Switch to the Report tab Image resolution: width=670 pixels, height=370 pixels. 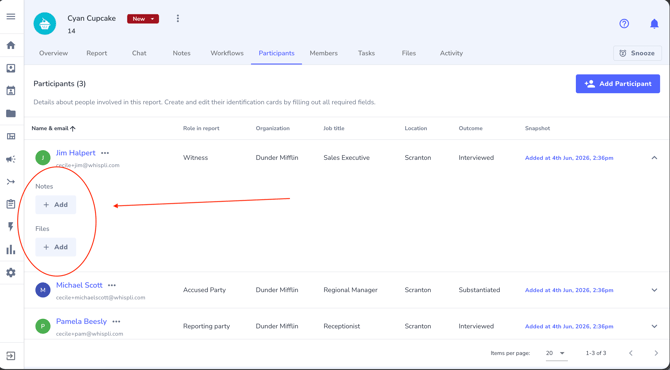97,53
